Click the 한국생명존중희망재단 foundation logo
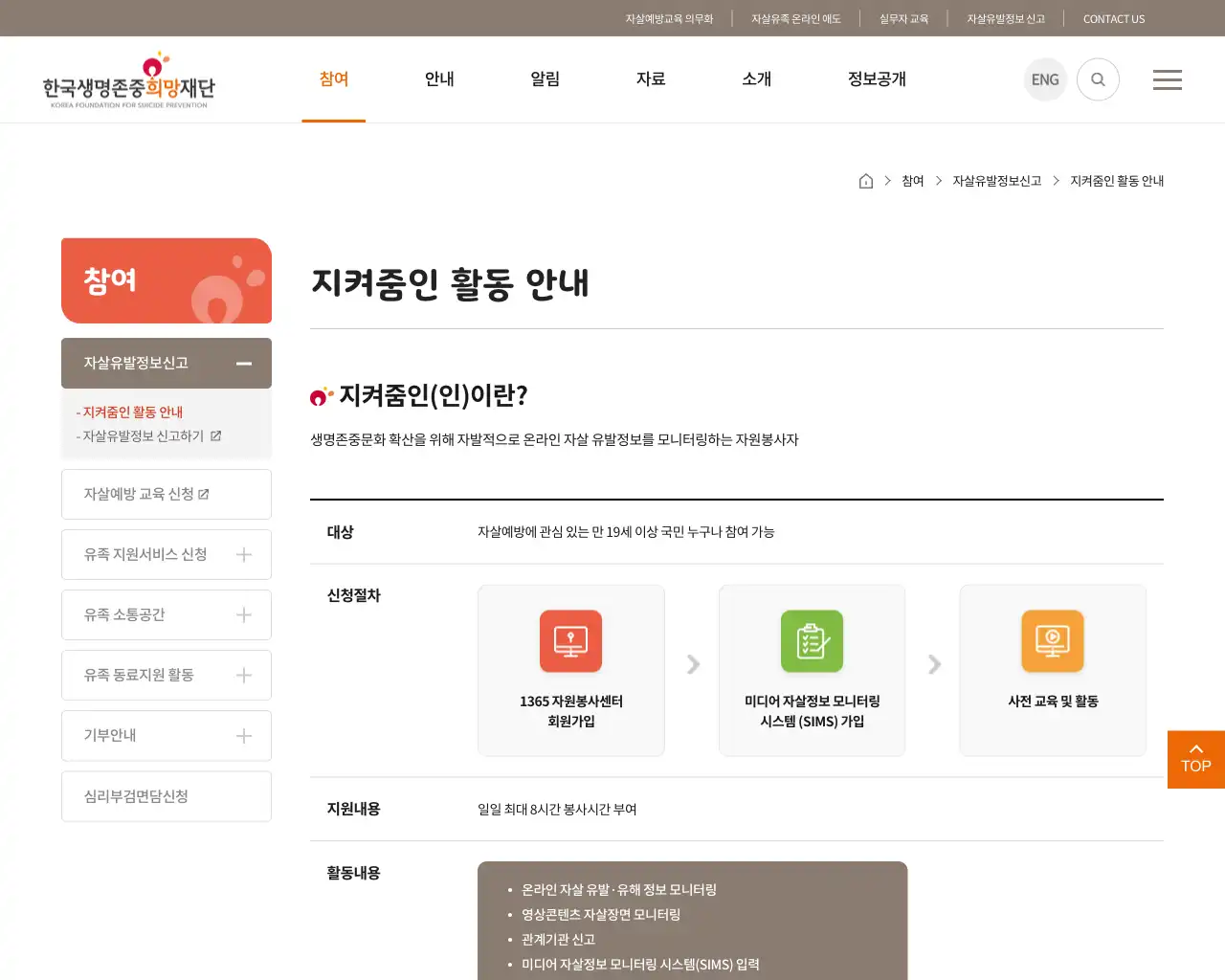The width and height of the screenshot is (1225, 980). tap(129, 79)
